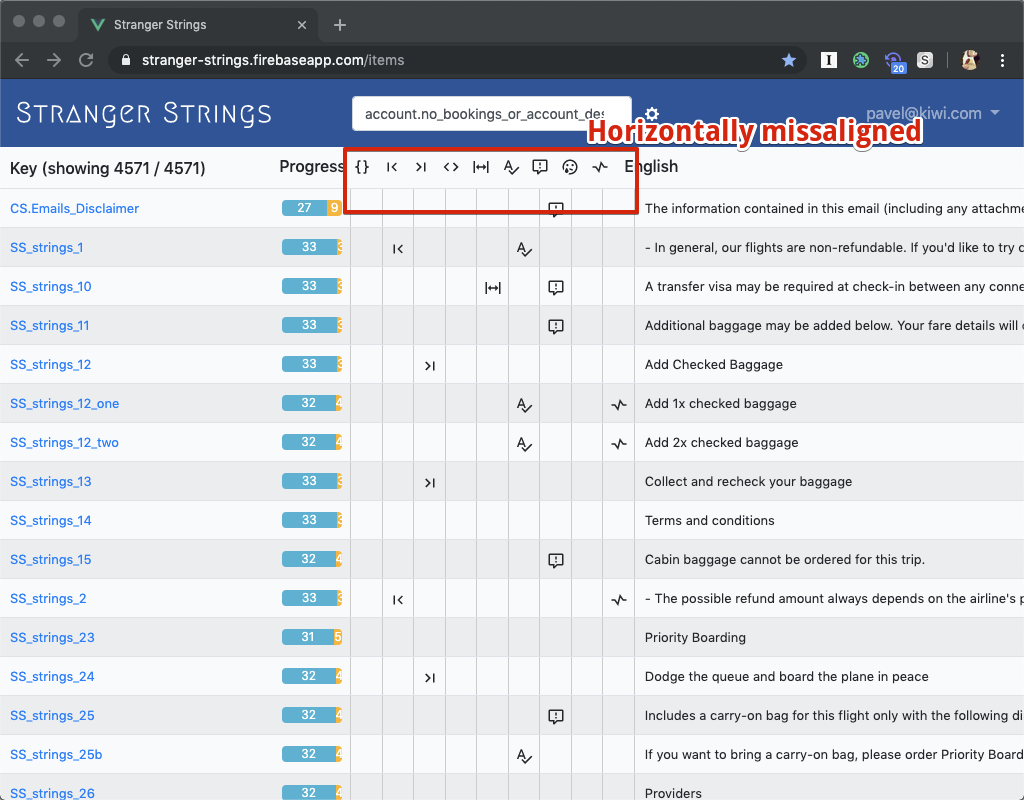
Task: Expand the browser menu with three dots
Action: click(x=1003, y=60)
